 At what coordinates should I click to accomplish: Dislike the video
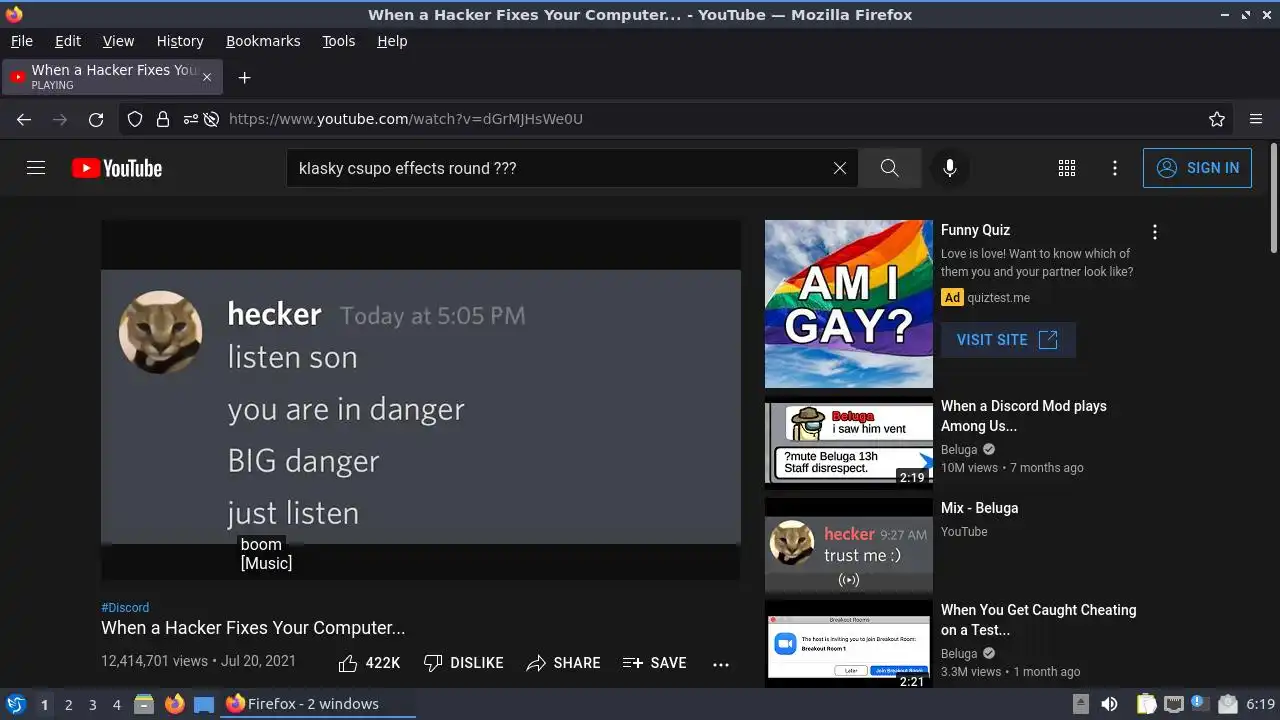[x=463, y=663]
